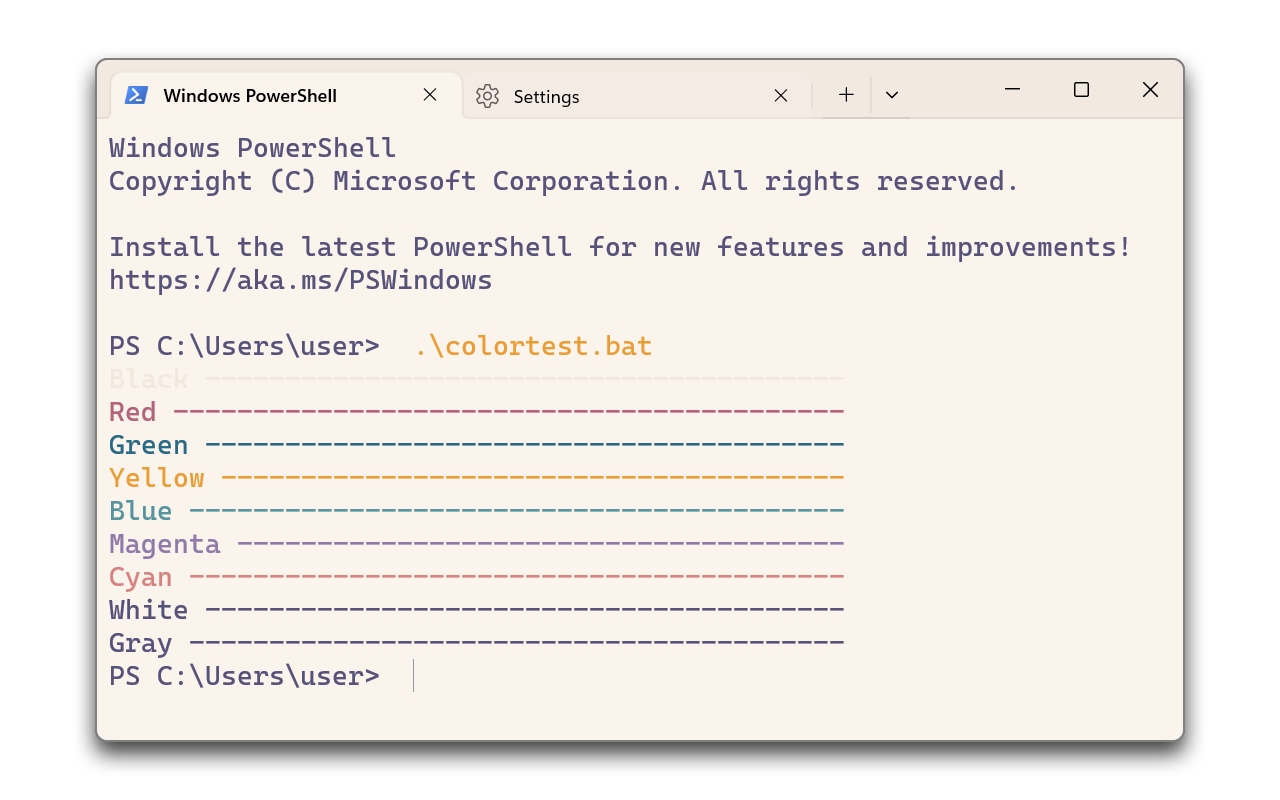
Task: Close the Windows PowerShell tab
Action: click(430, 95)
